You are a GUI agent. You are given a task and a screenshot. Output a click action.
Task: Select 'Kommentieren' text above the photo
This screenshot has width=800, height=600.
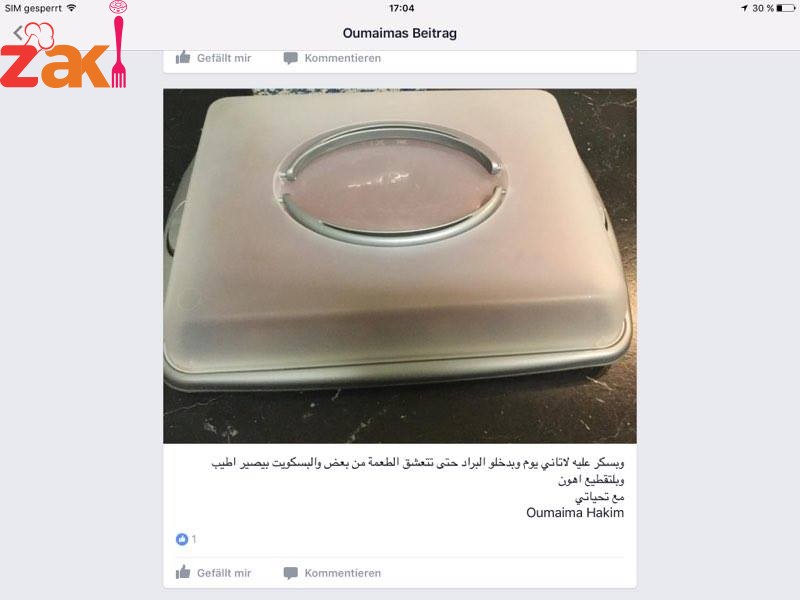[x=343, y=58]
